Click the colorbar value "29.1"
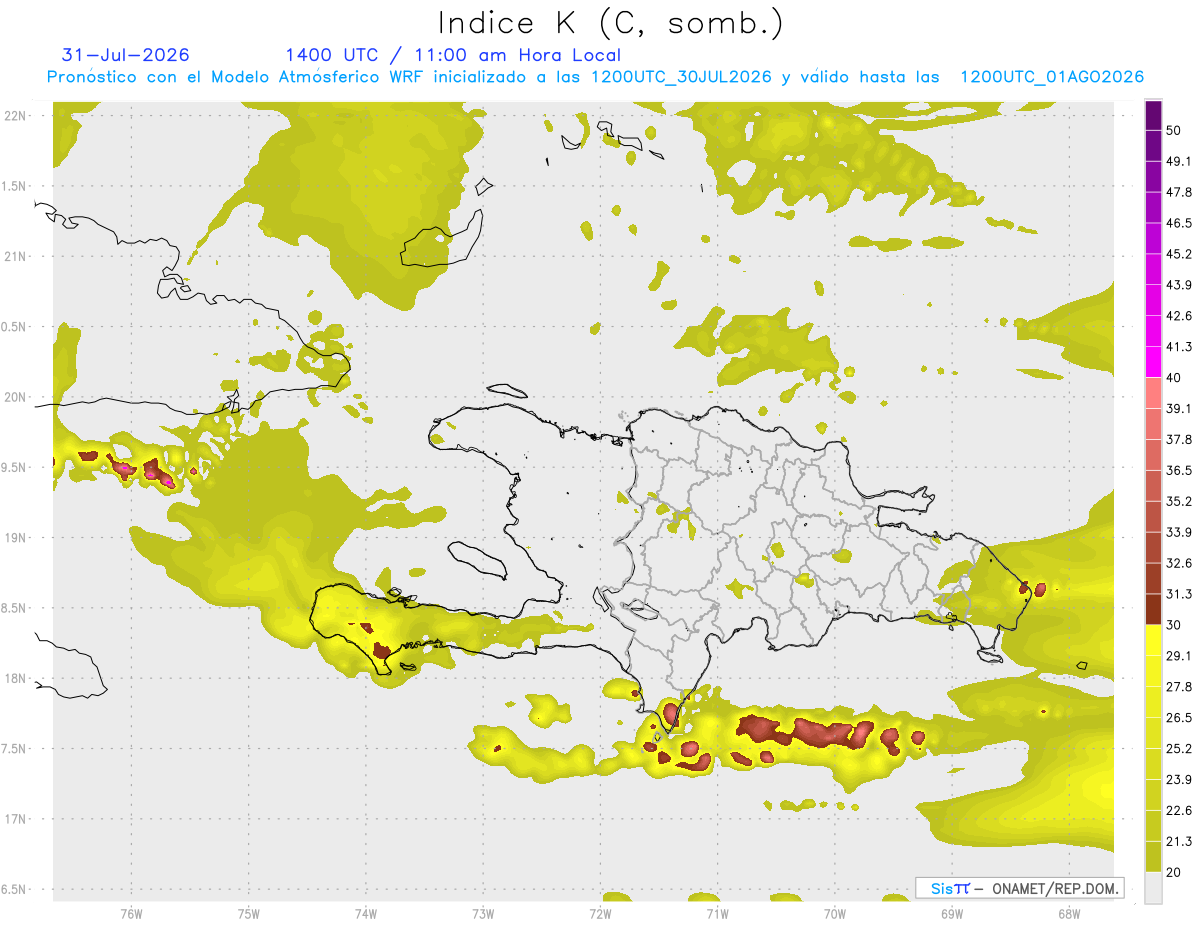The height and width of the screenshot is (927, 1200). coord(1179,656)
